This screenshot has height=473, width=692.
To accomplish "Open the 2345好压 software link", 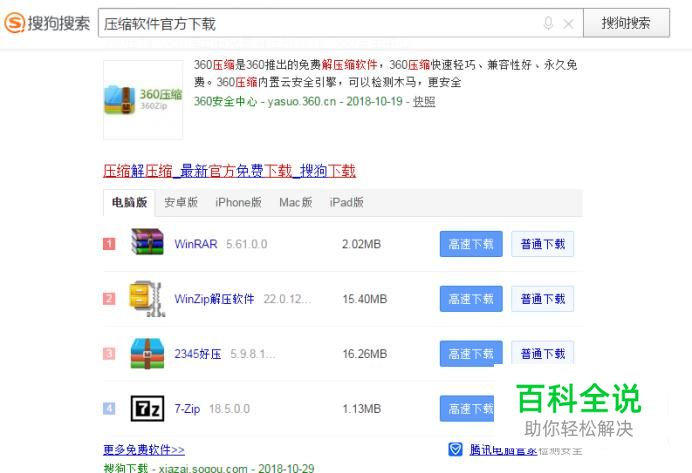I will pyautogui.click(x=198, y=354).
